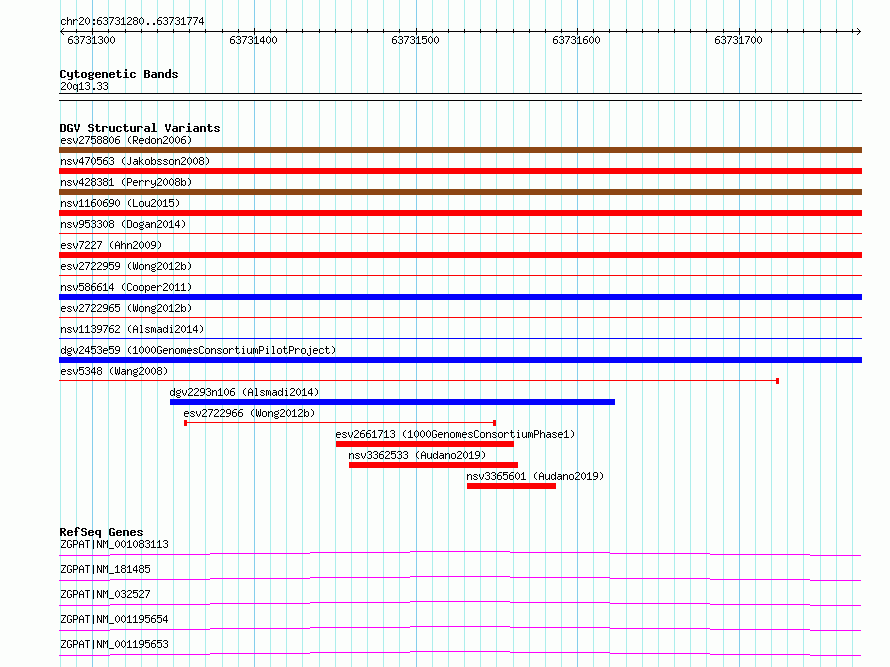This screenshot has width=890, height=667.
Task: Select the thick red esv7227 bar
Action: (460, 255)
